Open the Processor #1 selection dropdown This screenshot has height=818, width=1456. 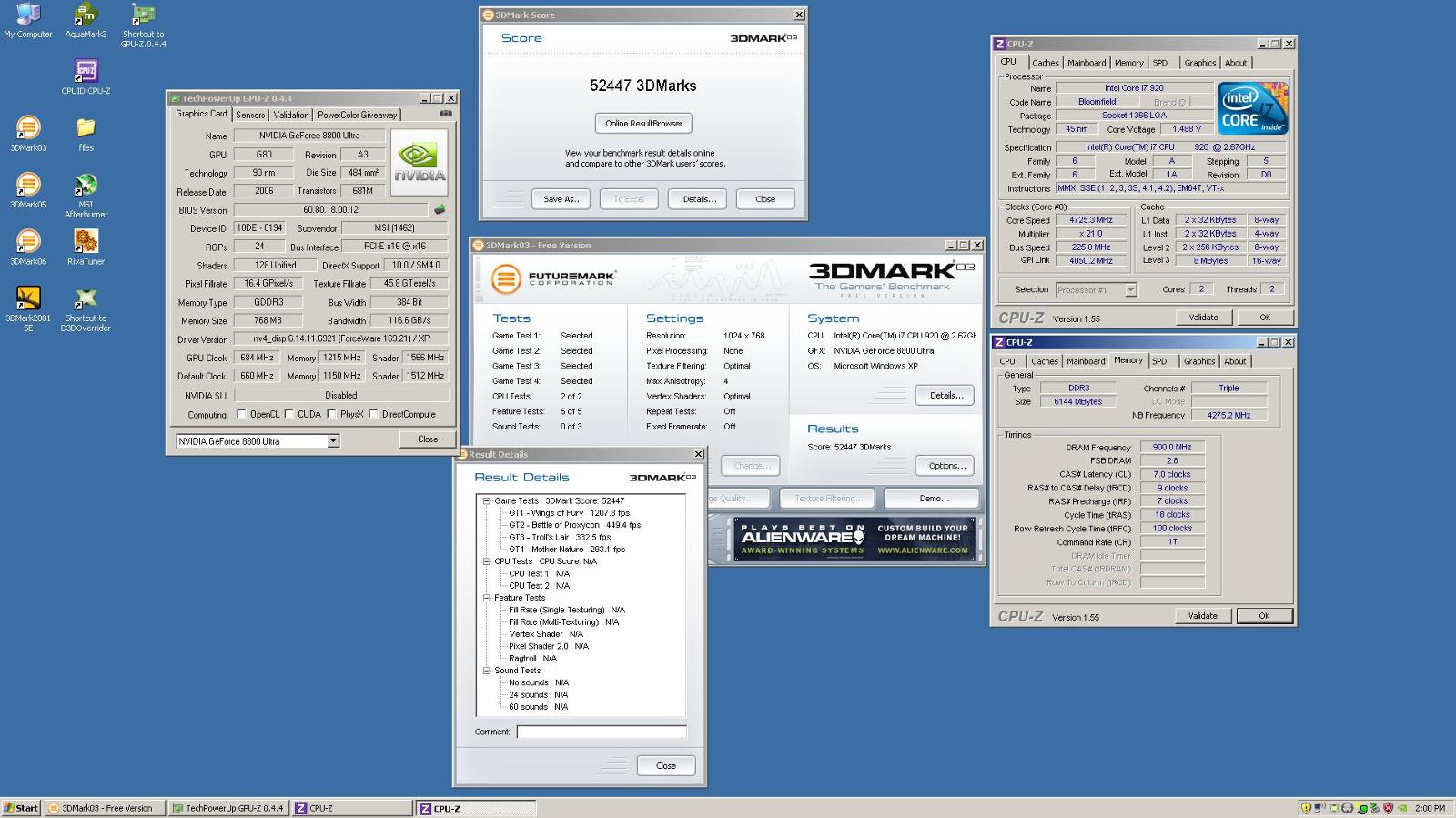(1097, 289)
